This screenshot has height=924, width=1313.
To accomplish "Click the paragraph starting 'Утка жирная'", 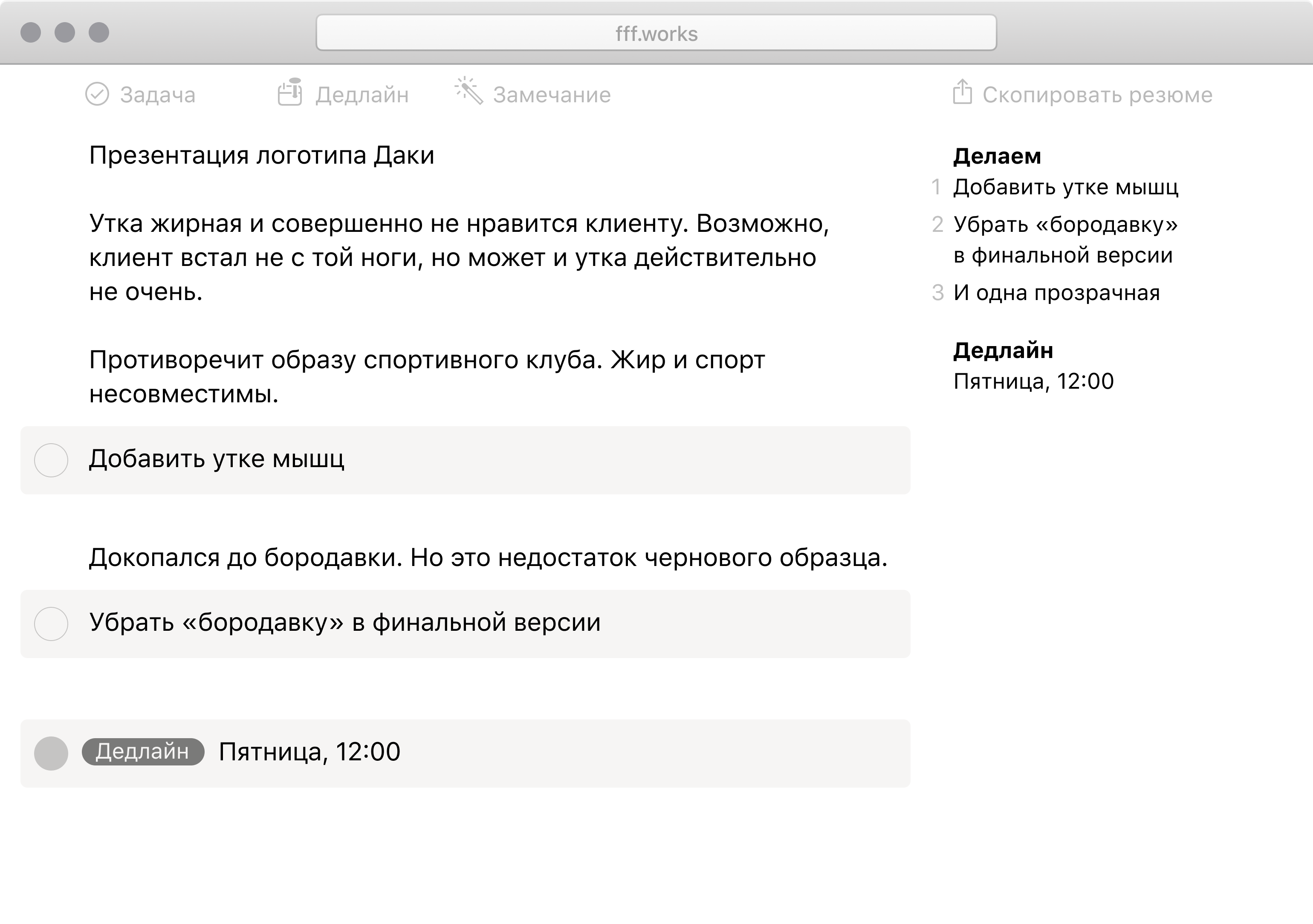I will (x=459, y=257).
